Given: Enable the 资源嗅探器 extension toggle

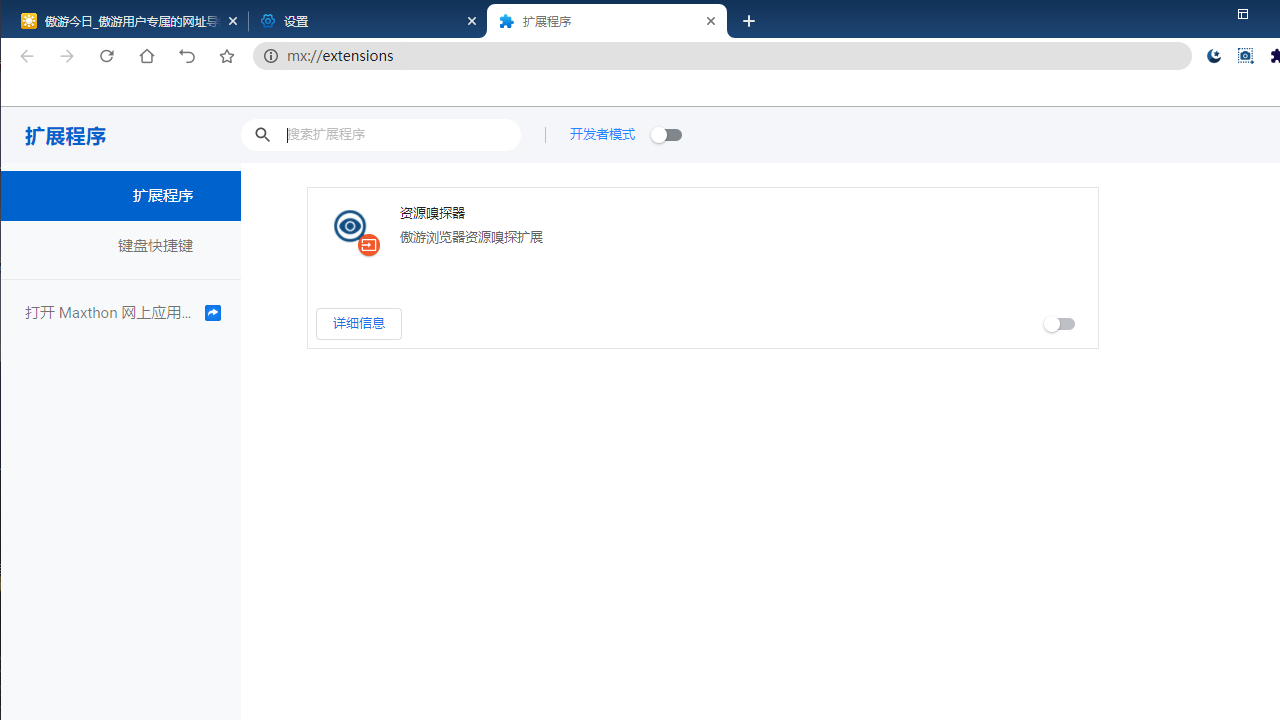Looking at the screenshot, I should tap(1059, 323).
